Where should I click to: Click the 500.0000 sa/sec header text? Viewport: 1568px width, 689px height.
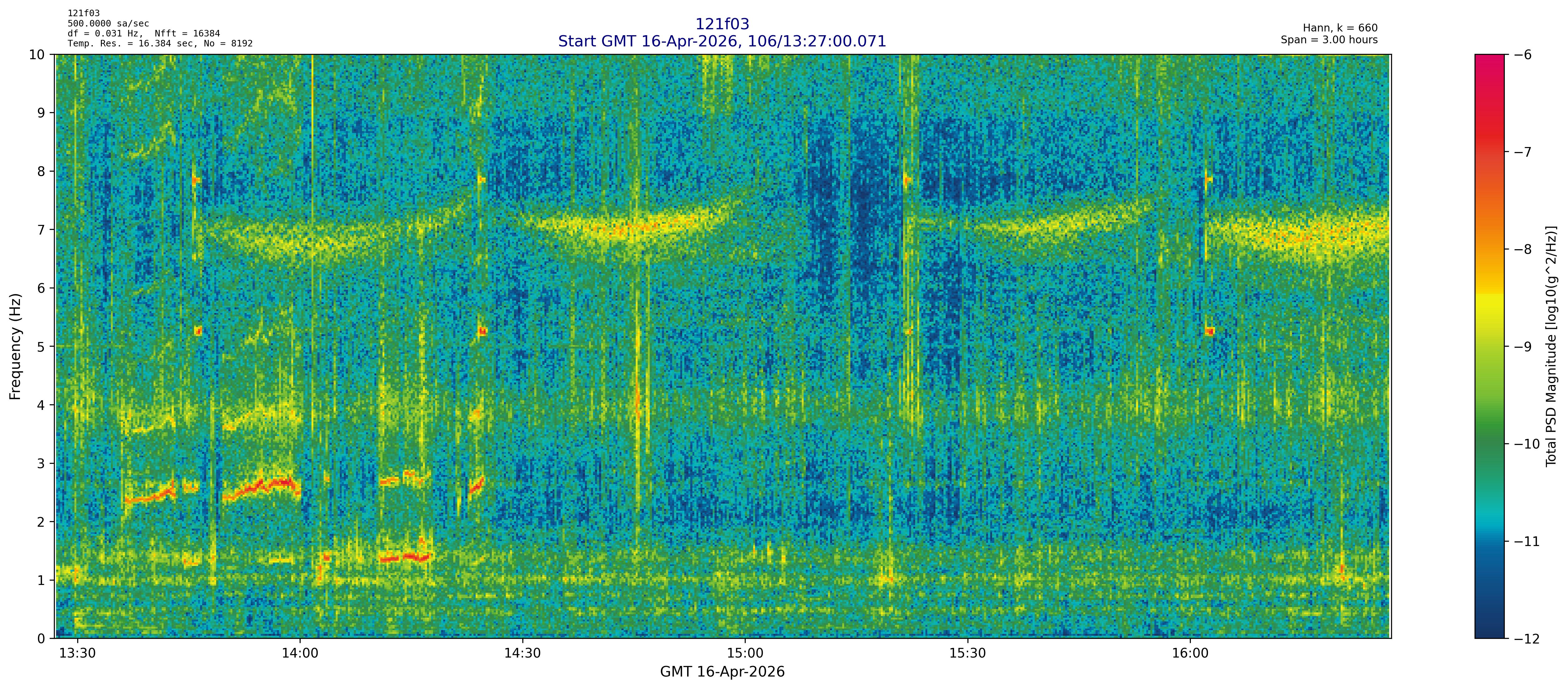(x=108, y=23)
